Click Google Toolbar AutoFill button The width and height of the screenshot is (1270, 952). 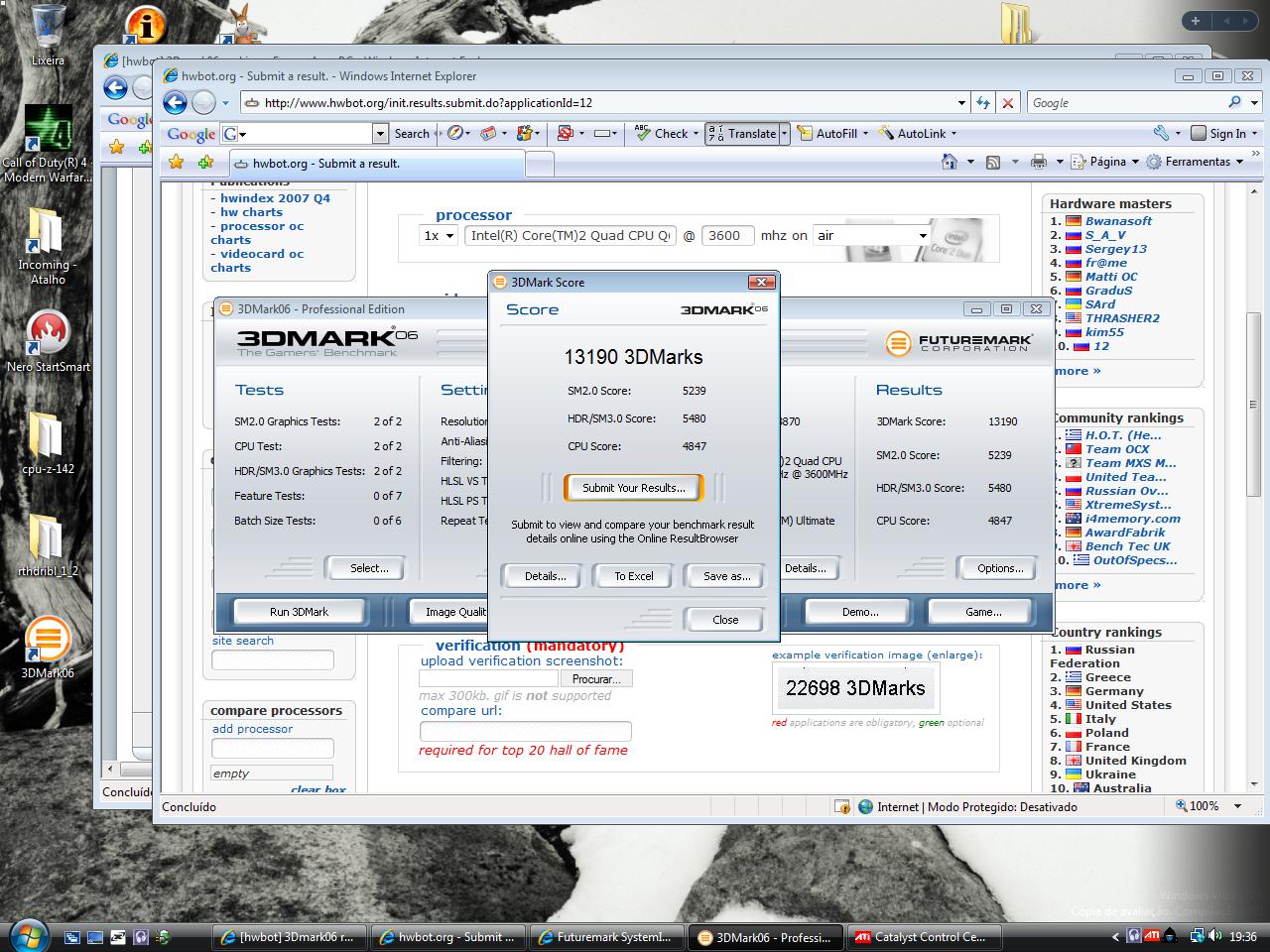828,133
